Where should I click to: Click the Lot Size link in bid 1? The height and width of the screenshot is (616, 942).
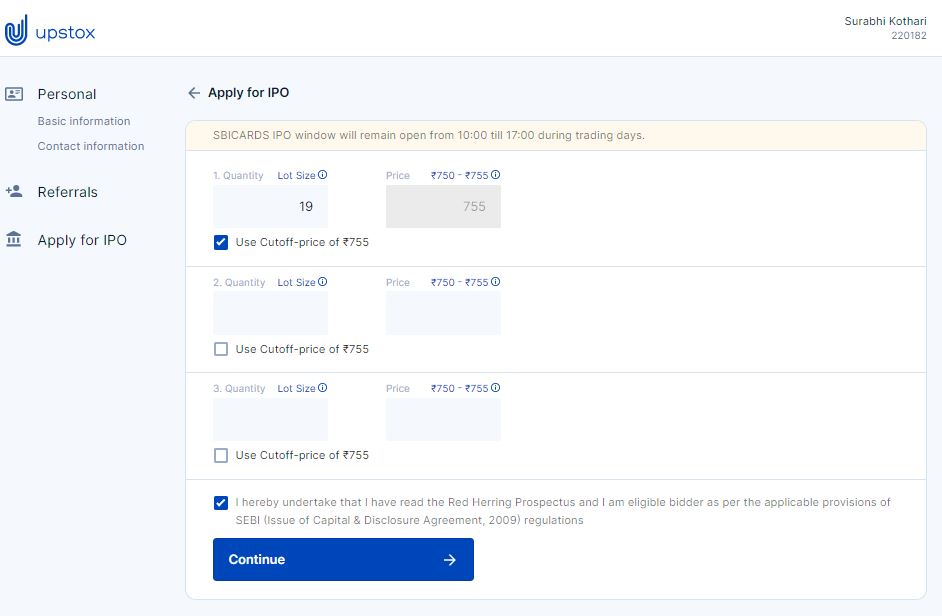(x=296, y=175)
